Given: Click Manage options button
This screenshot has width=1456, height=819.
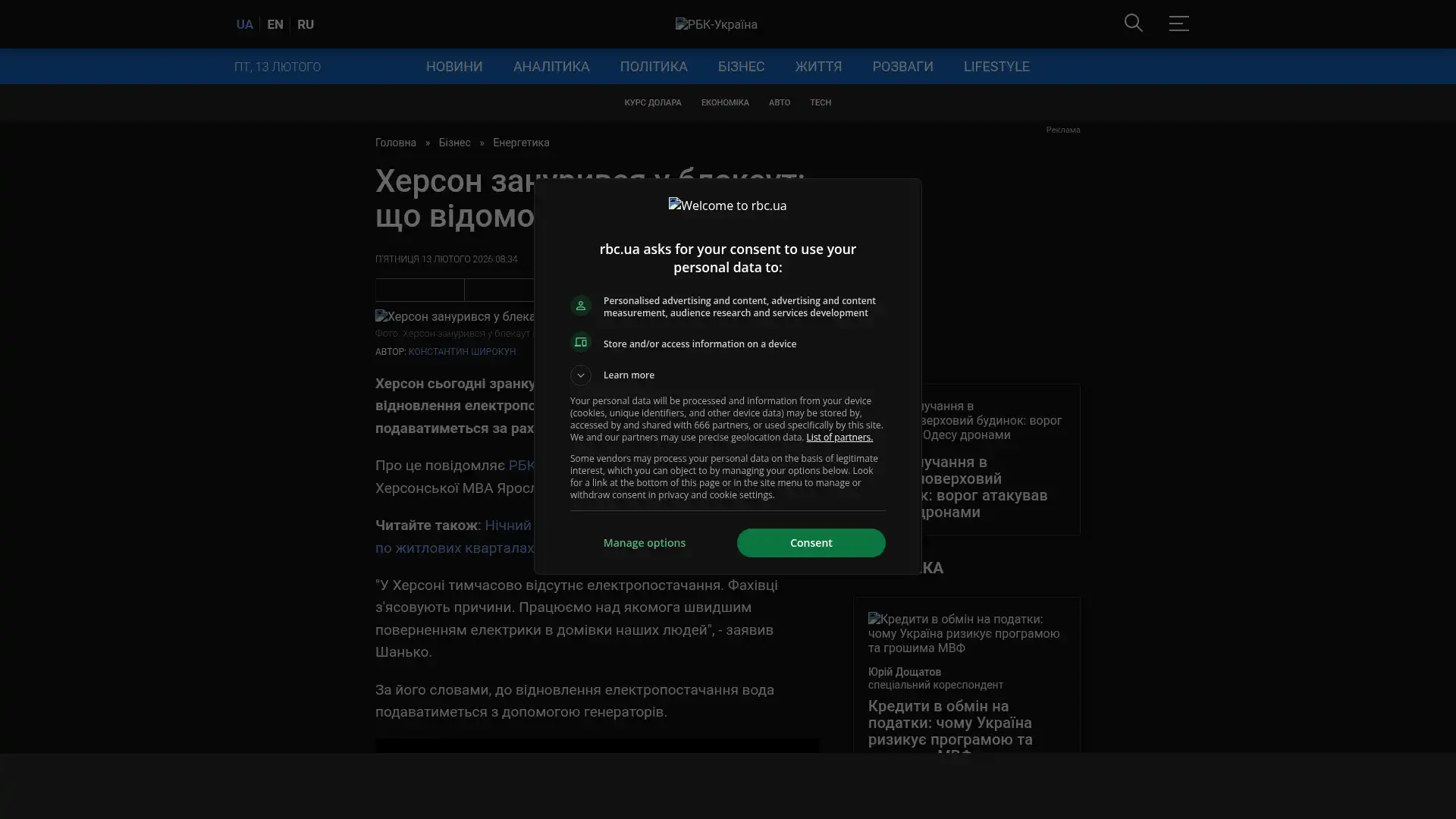Looking at the screenshot, I should tap(644, 543).
